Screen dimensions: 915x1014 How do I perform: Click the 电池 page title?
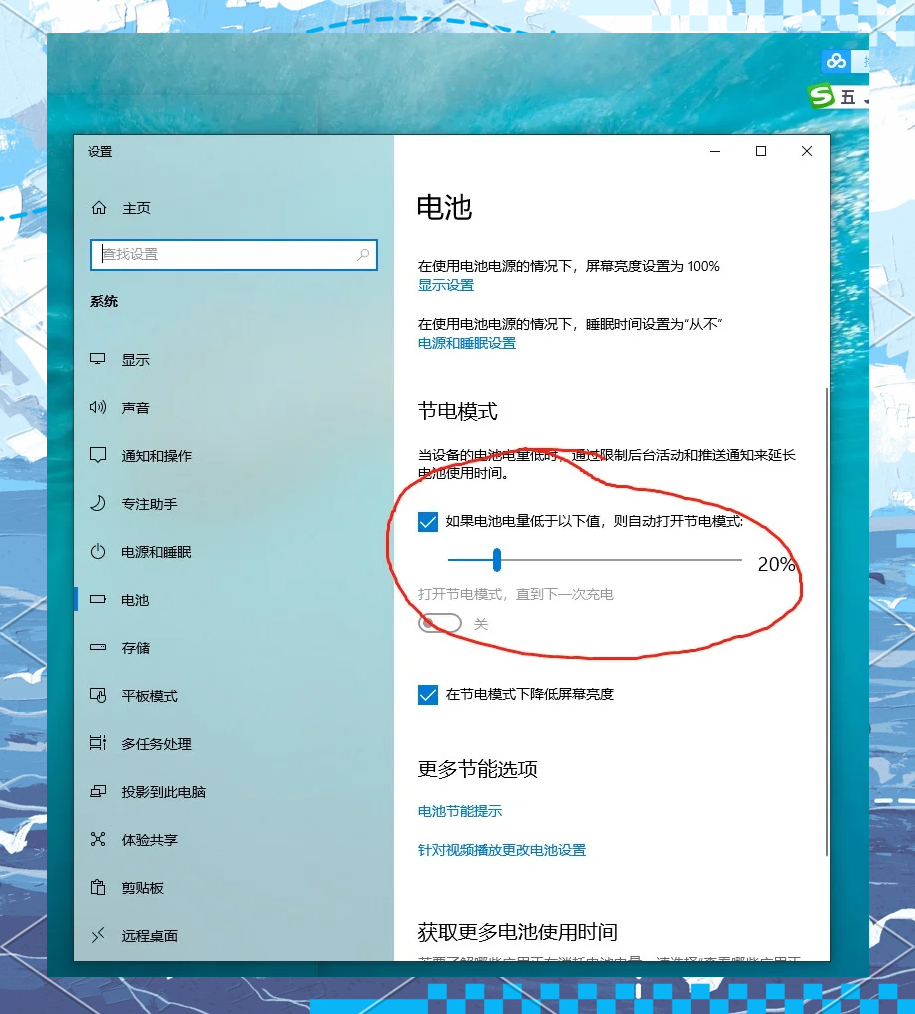pyautogui.click(x=444, y=208)
